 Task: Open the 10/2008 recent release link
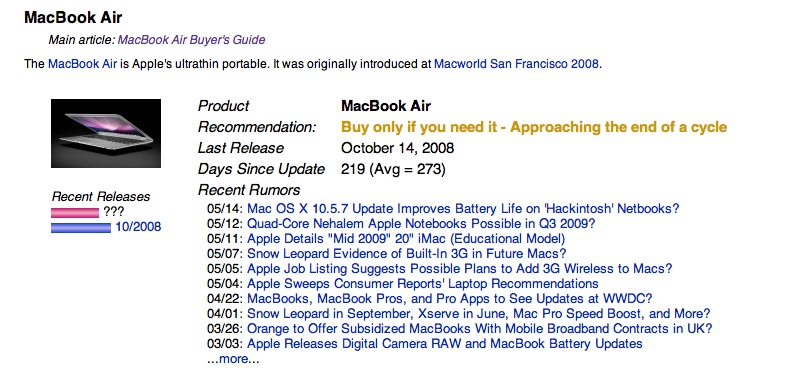coord(138,227)
